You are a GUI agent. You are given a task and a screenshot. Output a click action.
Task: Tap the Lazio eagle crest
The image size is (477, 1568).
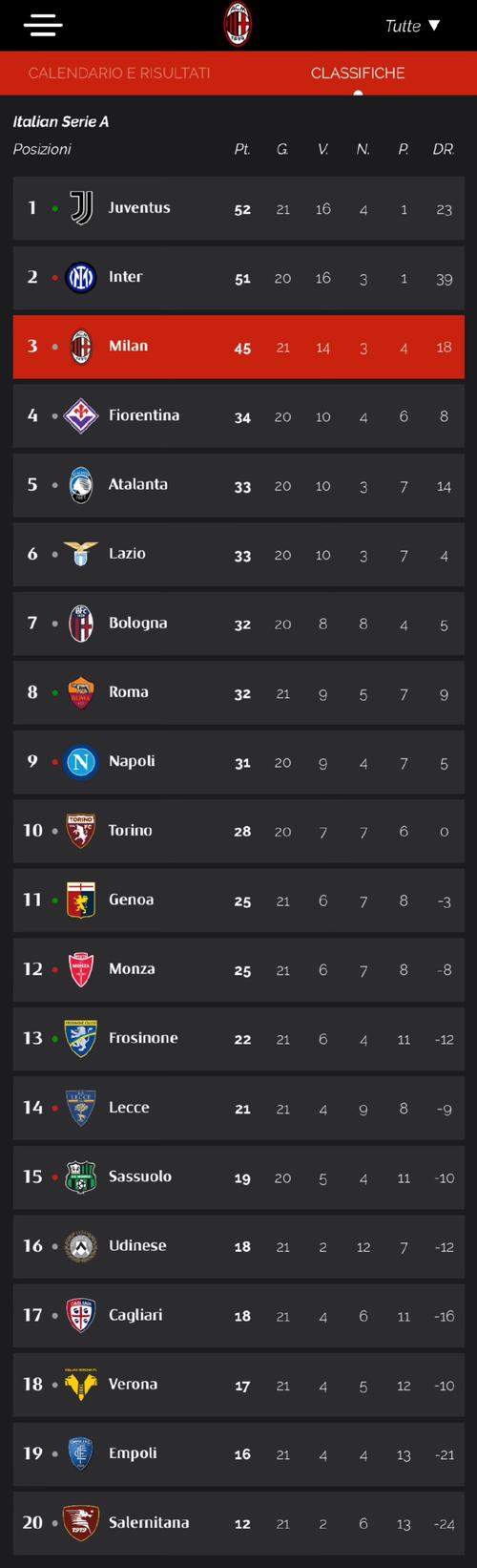(x=81, y=554)
